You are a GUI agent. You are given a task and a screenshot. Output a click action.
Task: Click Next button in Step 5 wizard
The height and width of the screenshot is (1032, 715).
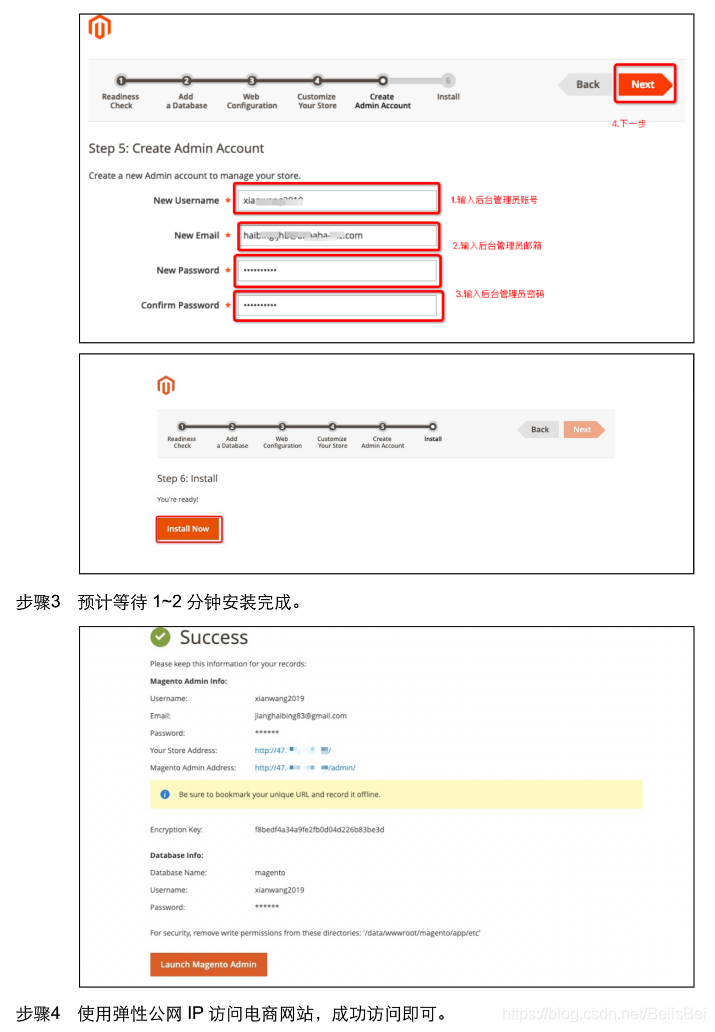(645, 84)
